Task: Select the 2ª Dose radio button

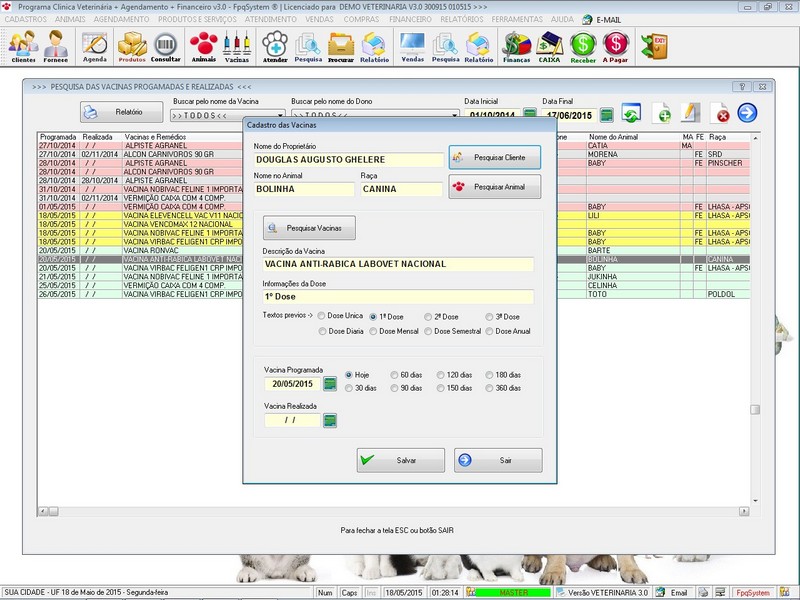Action: (428, 317)
